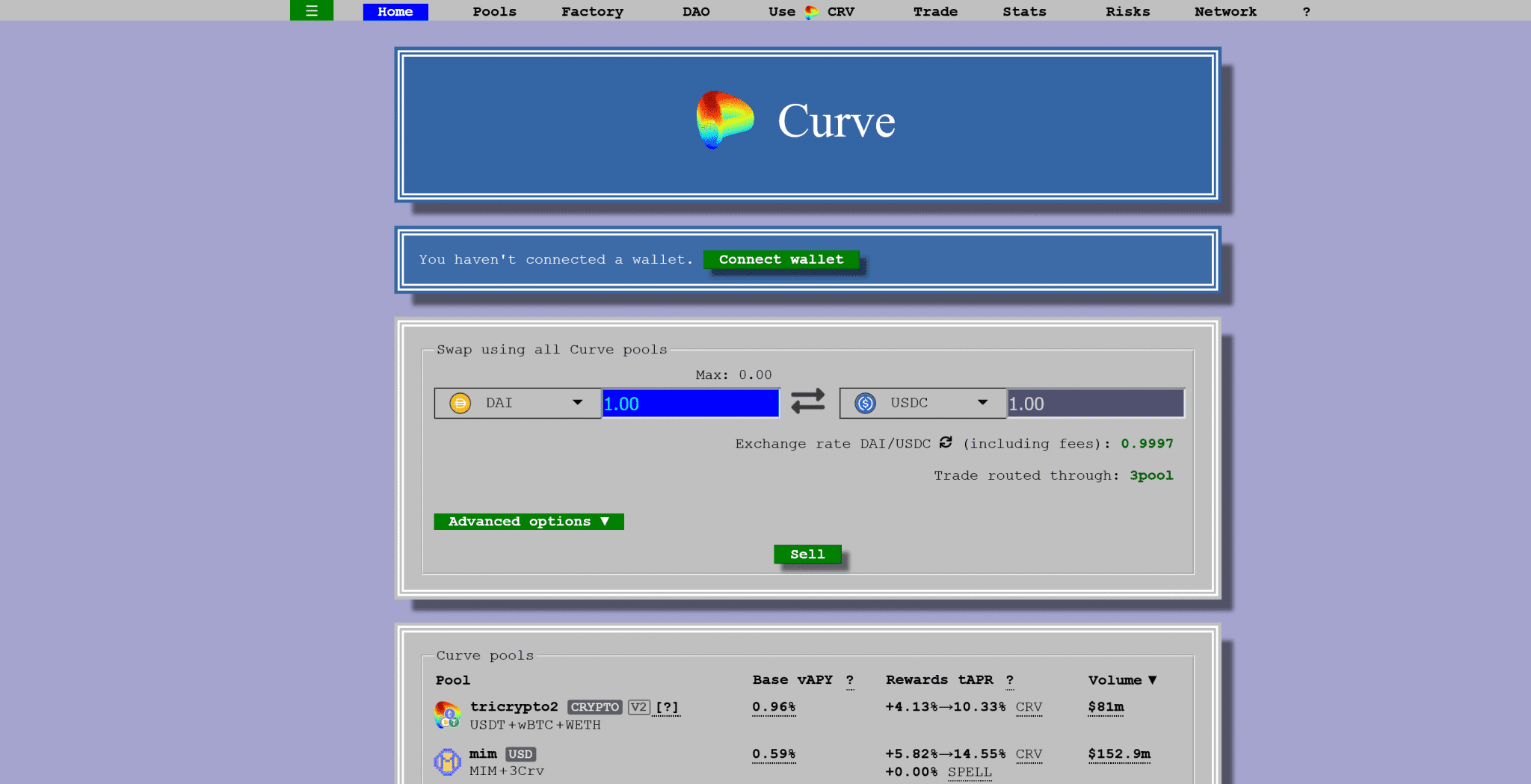
Task: Click the DAI coin icon
Action: coord(460,404)
